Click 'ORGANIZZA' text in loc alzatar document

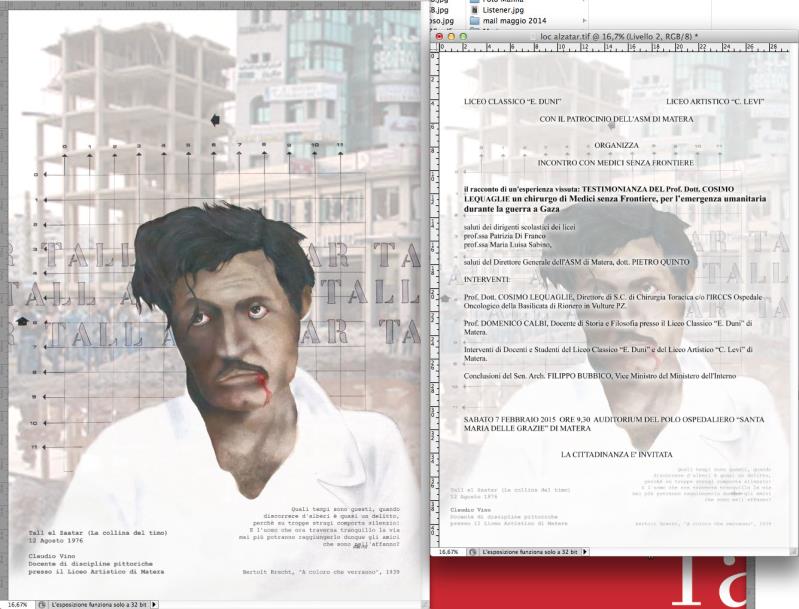point(616,145)
